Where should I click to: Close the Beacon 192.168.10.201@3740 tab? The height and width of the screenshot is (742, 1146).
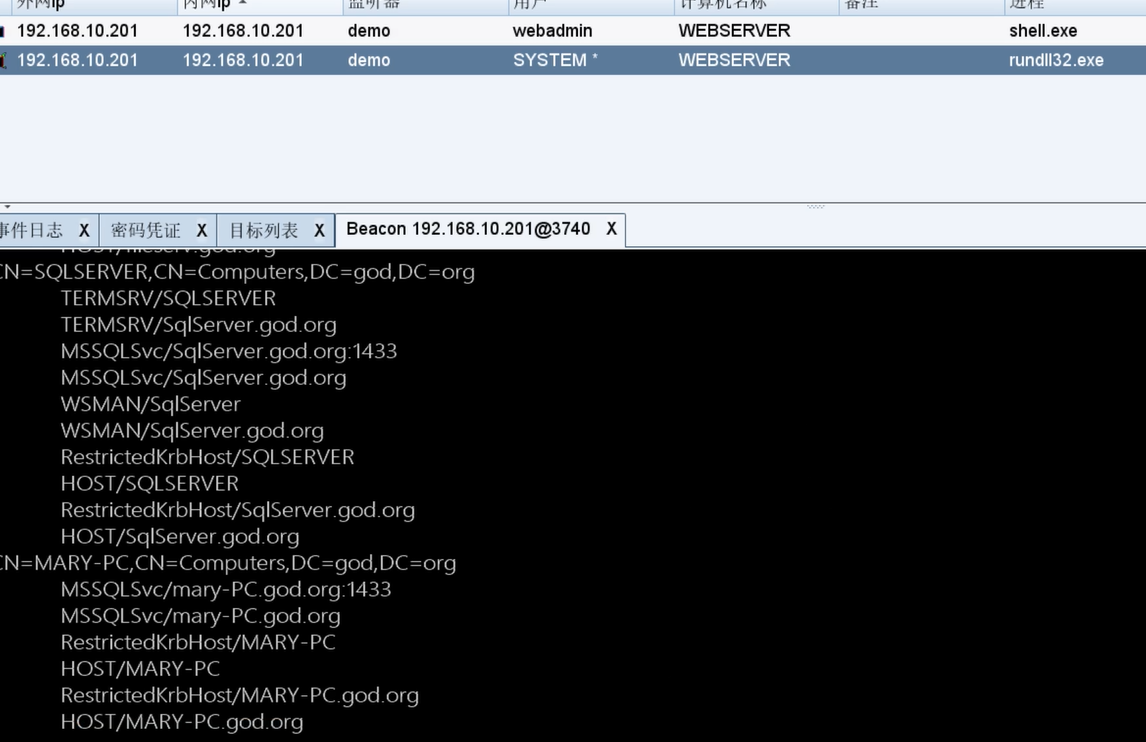(x=611, y=229)
